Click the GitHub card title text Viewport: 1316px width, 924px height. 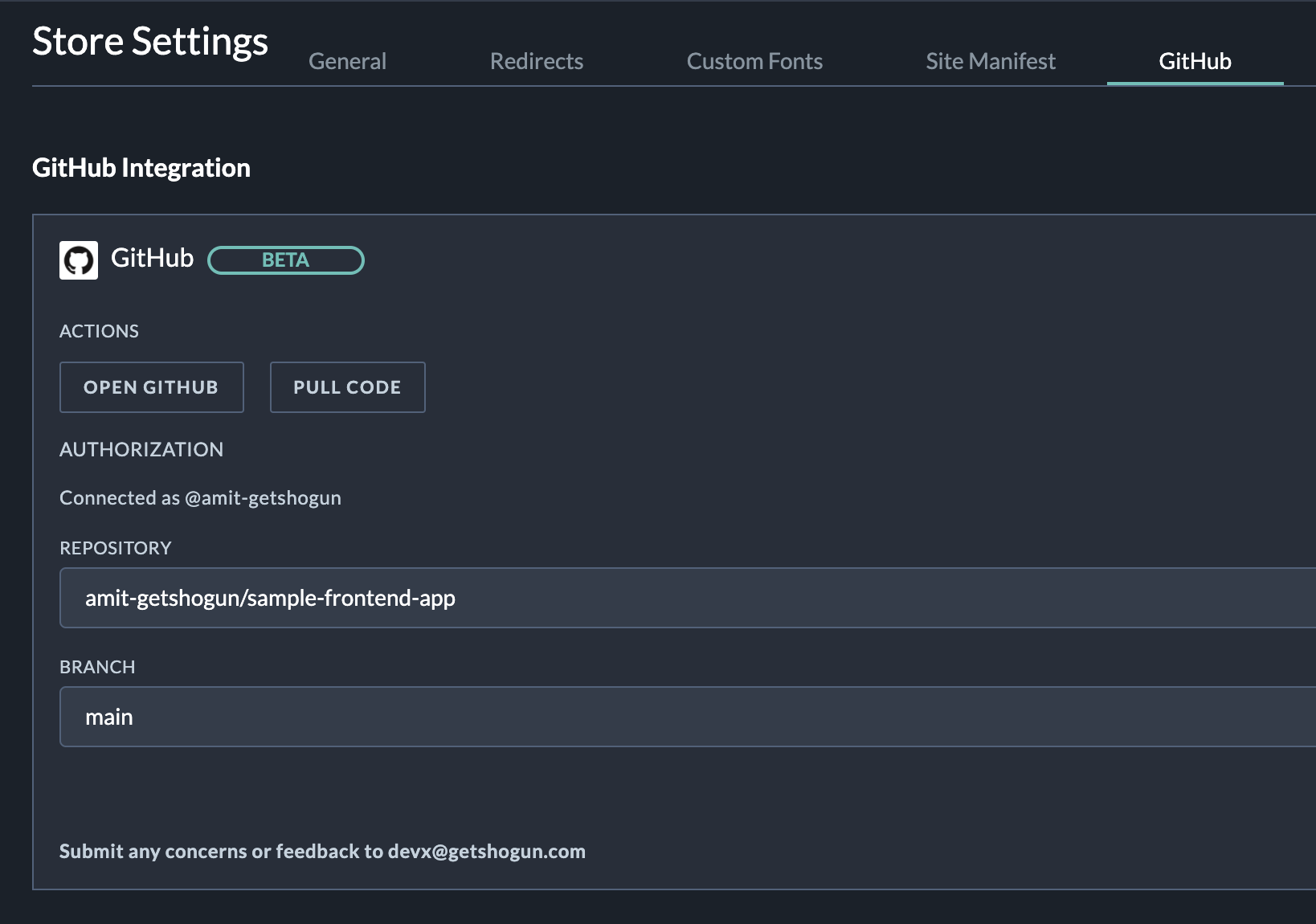tap(152, 258)
